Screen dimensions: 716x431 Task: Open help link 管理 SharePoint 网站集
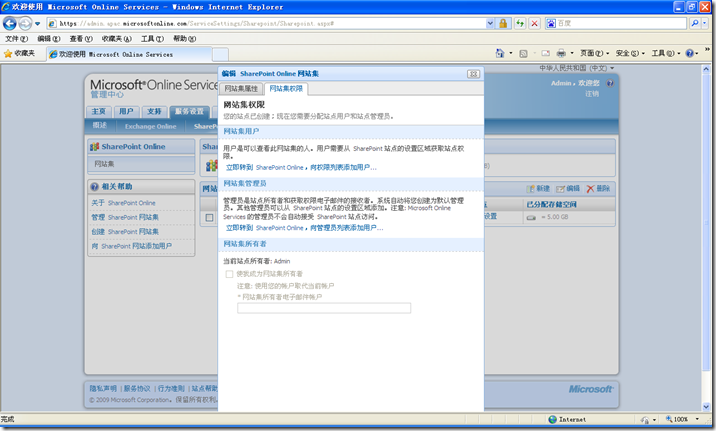tap(125, 217)
